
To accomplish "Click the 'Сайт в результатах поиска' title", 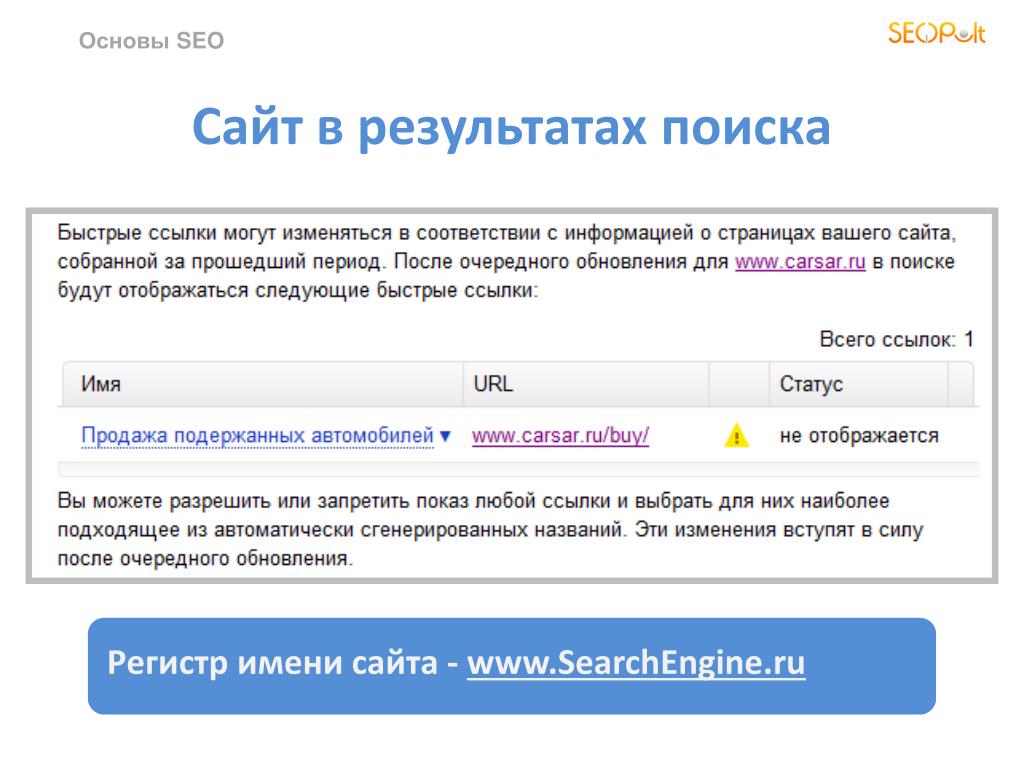I will point(511,127).
